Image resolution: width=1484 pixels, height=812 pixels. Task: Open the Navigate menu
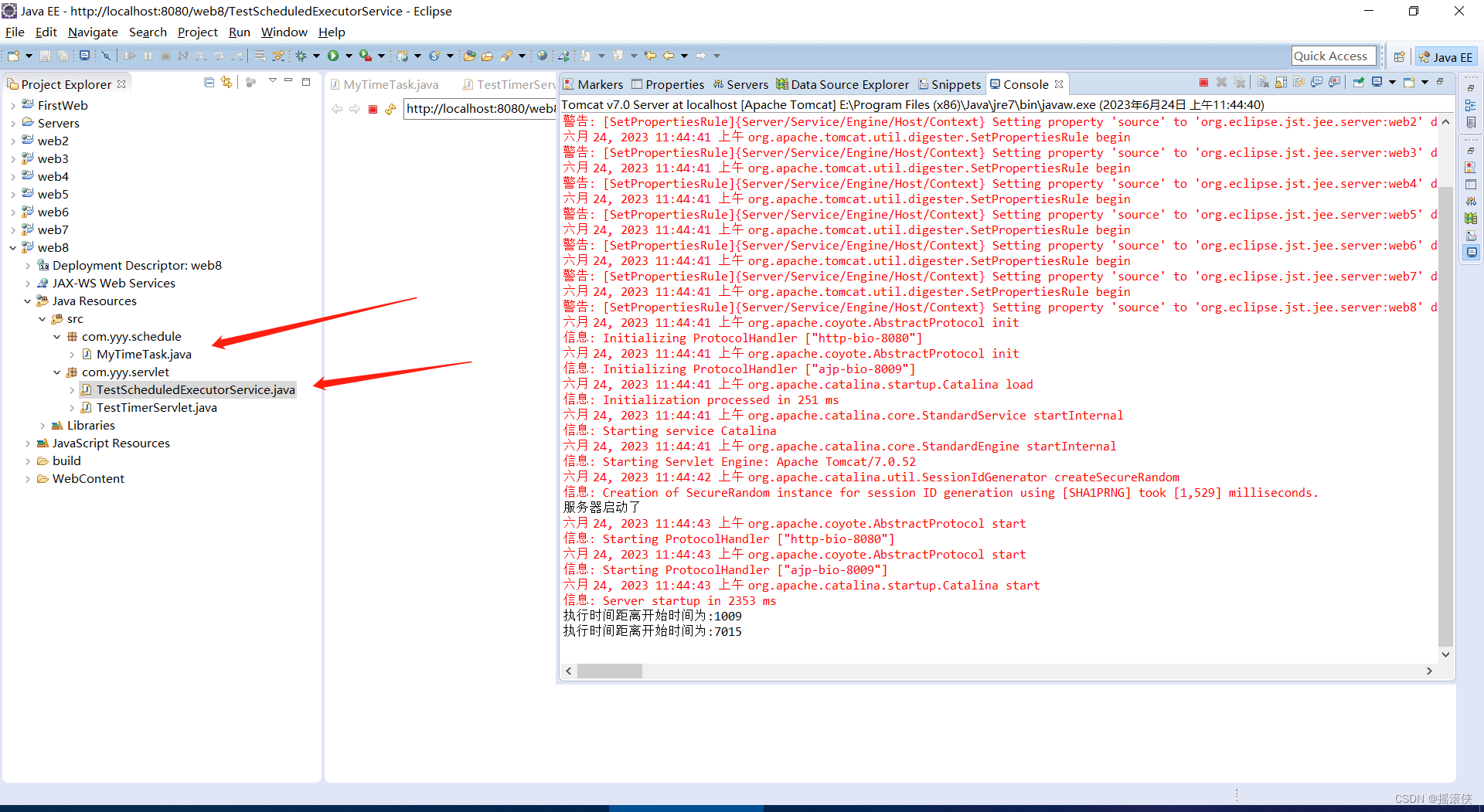click(93, 32)
